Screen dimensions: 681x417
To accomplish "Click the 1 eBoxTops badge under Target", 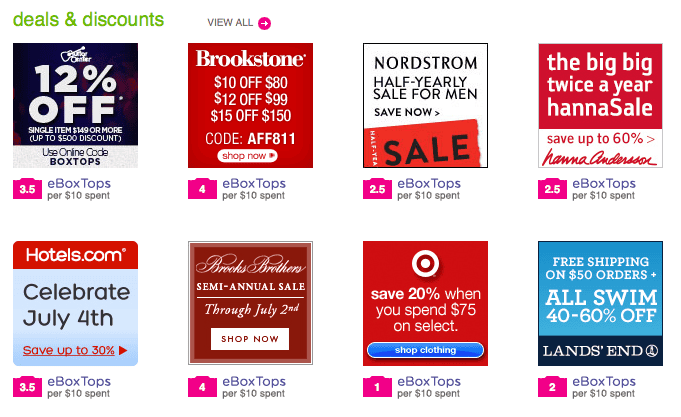I will (377, 387).
